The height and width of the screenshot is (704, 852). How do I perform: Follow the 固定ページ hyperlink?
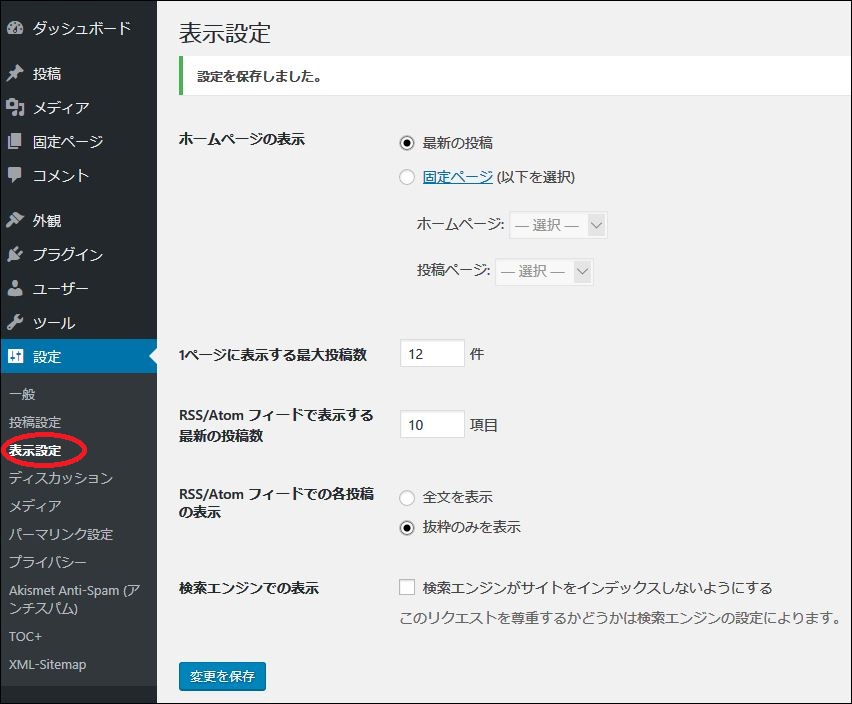coord(458,177)
